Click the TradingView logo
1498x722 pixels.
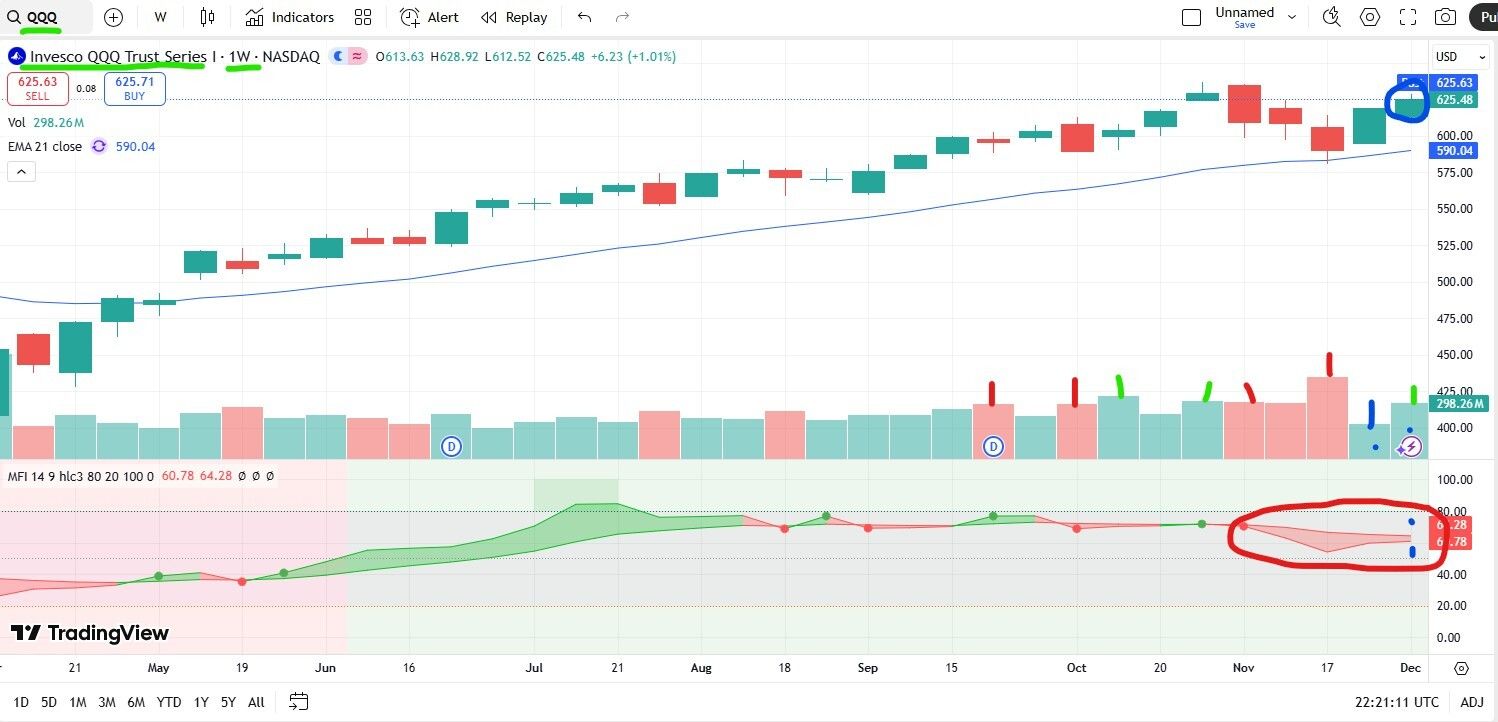point(90,633)
